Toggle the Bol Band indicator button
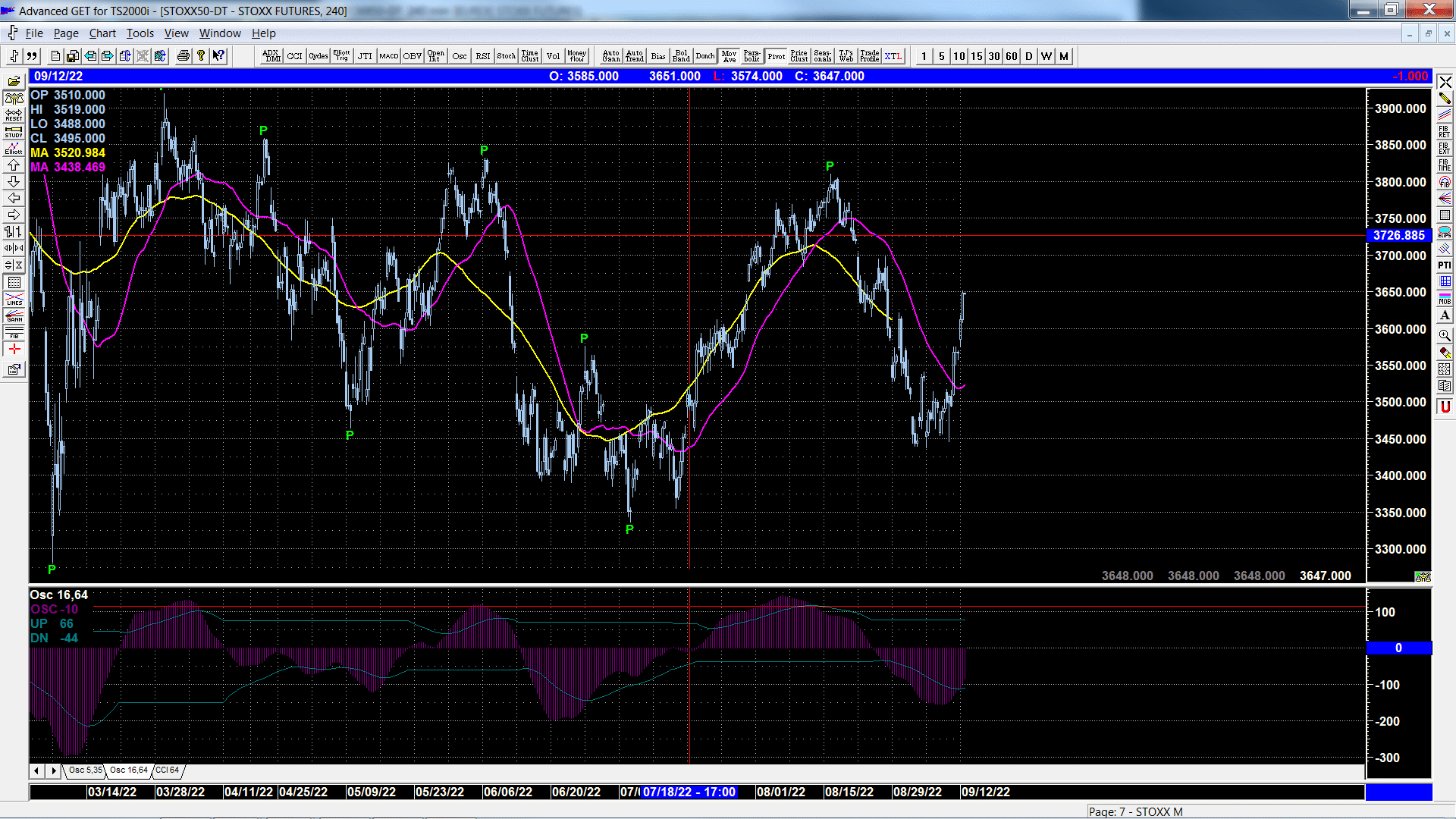The width and height of the screenshot is (1456, 819). (681, 56)
